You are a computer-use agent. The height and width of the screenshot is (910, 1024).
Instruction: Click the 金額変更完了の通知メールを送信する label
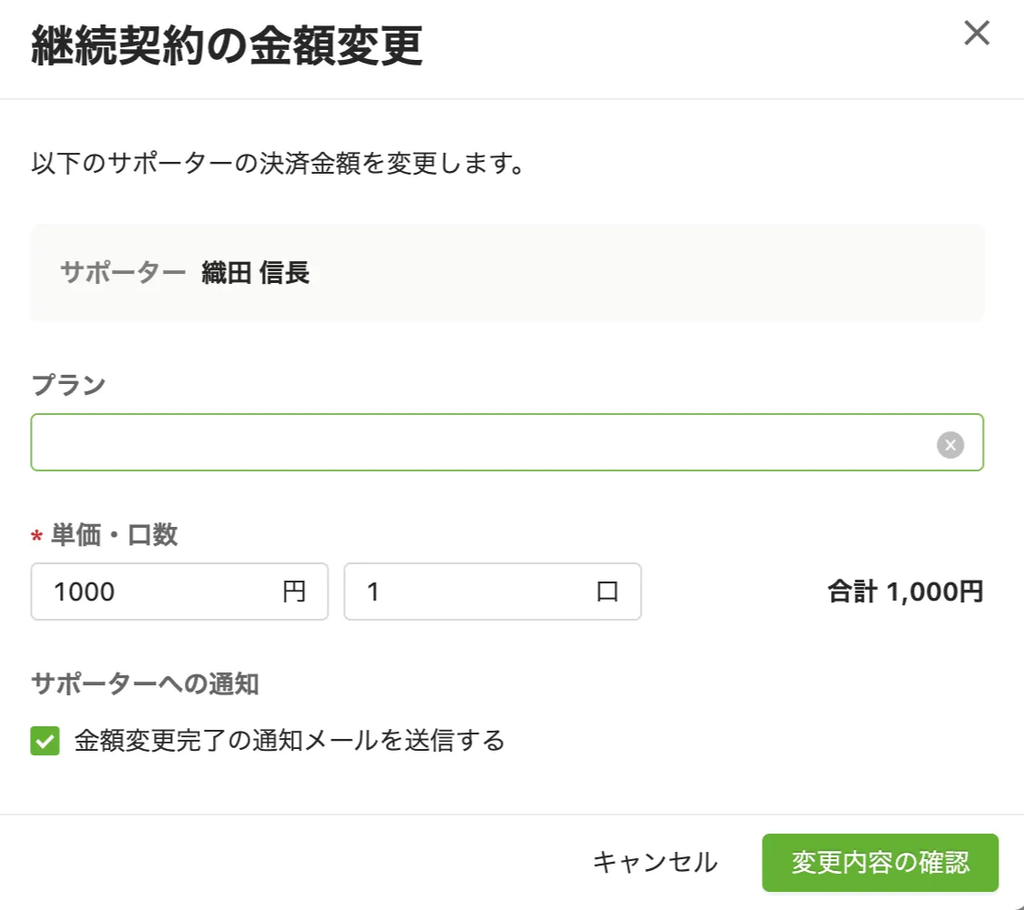coord(289,741)
